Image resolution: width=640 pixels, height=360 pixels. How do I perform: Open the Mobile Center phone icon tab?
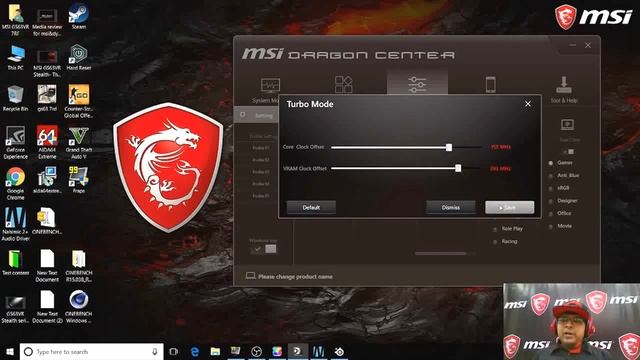(x=491, y=84)
